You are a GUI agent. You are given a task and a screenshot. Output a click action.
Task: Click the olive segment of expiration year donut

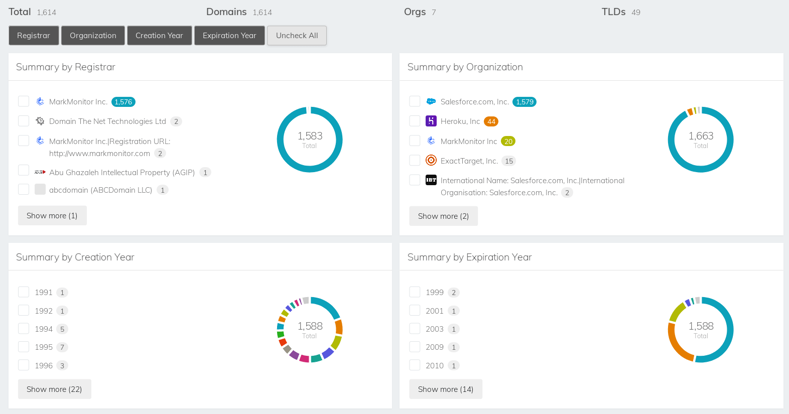[x=677, y=312]
